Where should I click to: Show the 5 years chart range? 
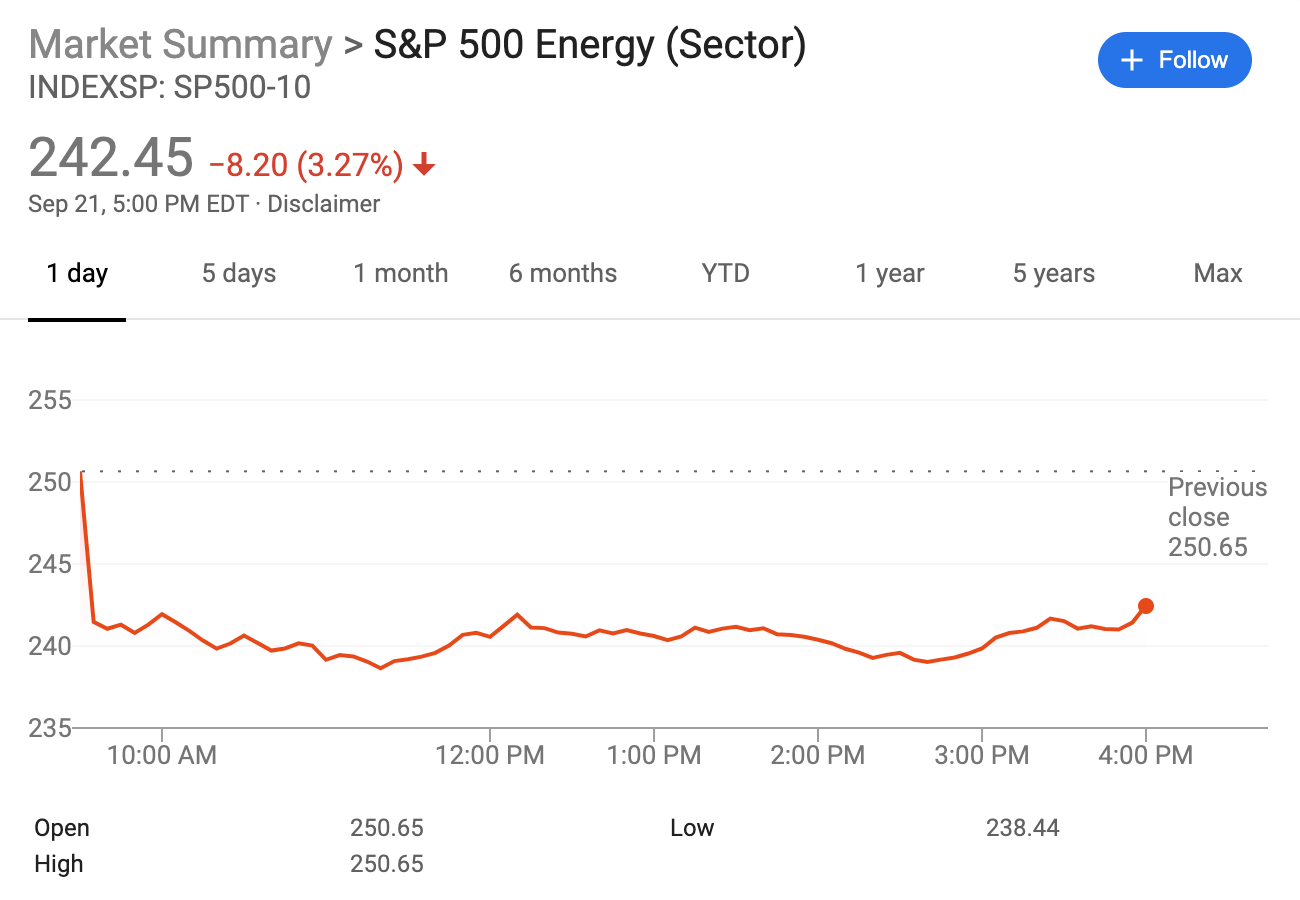click(1054, 274)
